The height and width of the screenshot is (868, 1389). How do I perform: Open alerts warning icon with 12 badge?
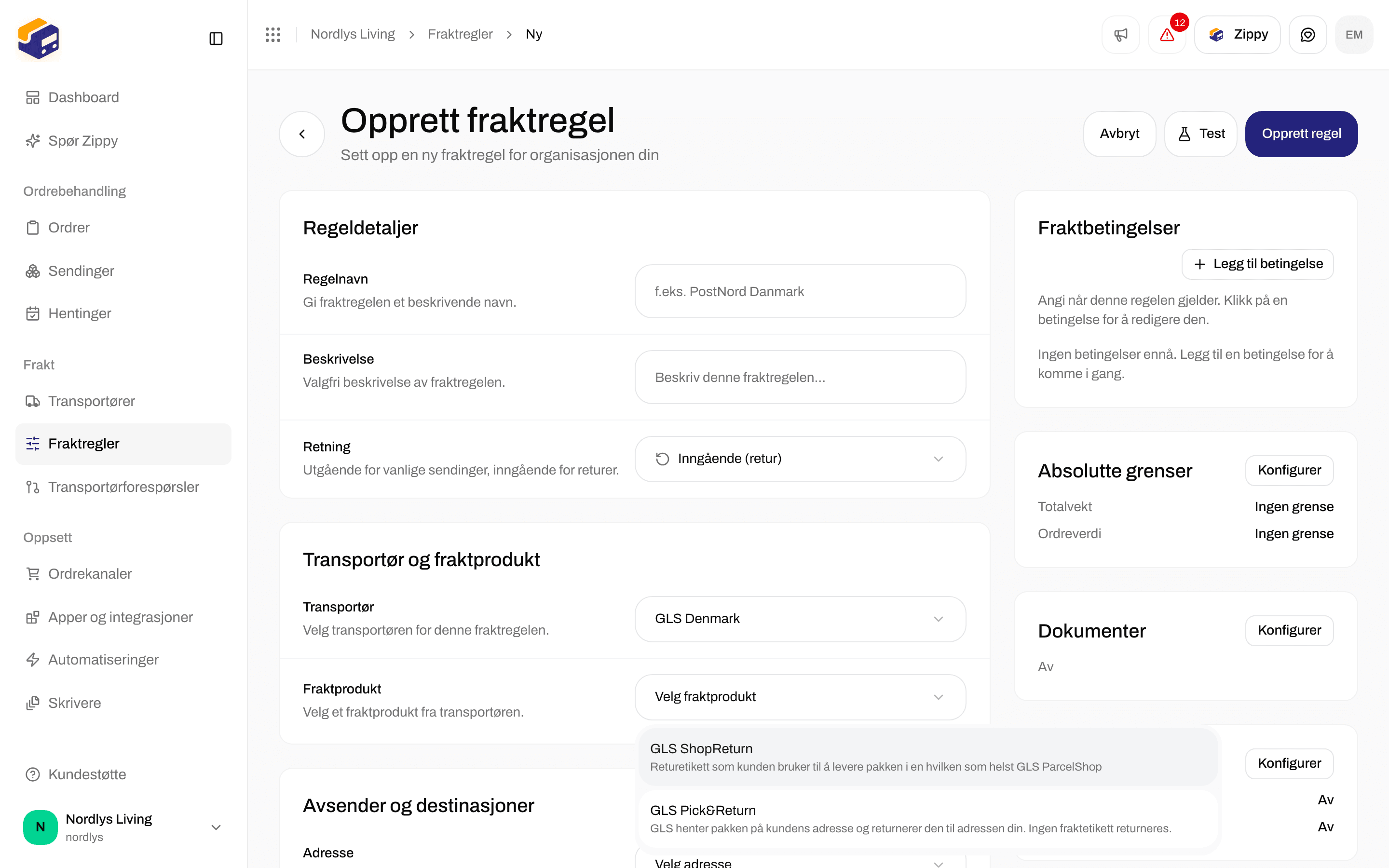tap(1167, 34)
